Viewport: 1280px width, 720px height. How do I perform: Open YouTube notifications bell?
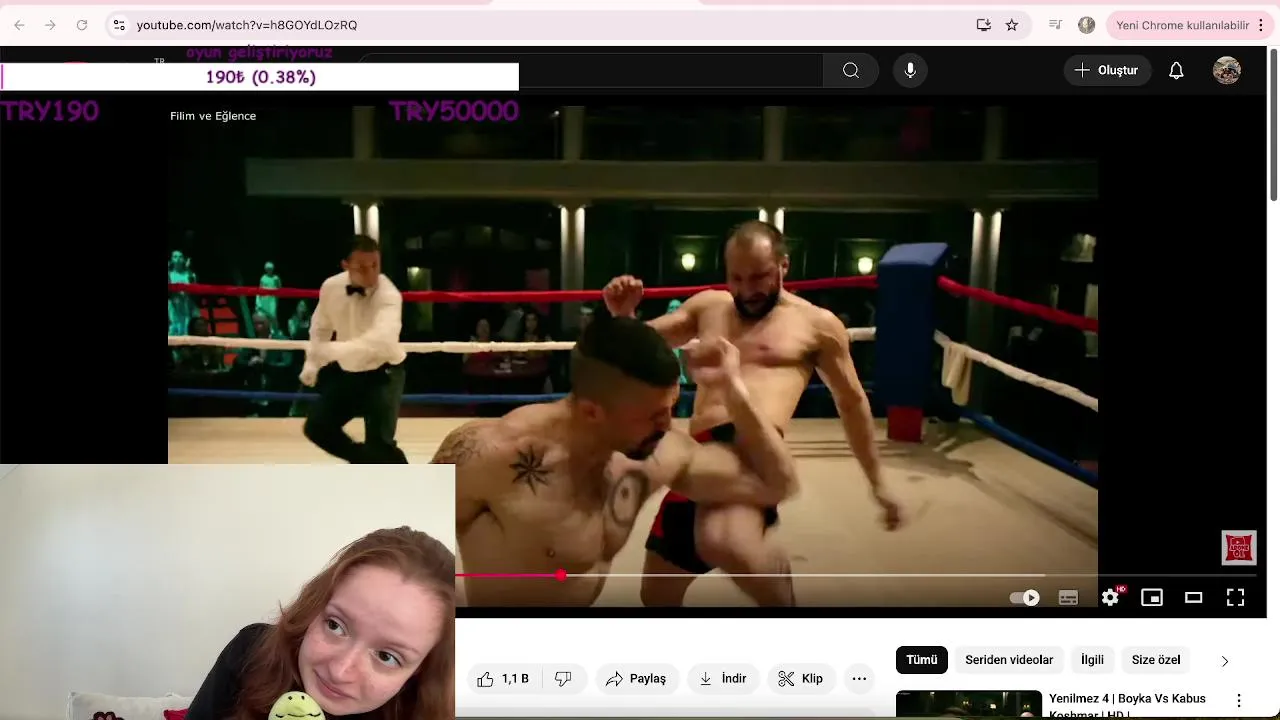1176,70
